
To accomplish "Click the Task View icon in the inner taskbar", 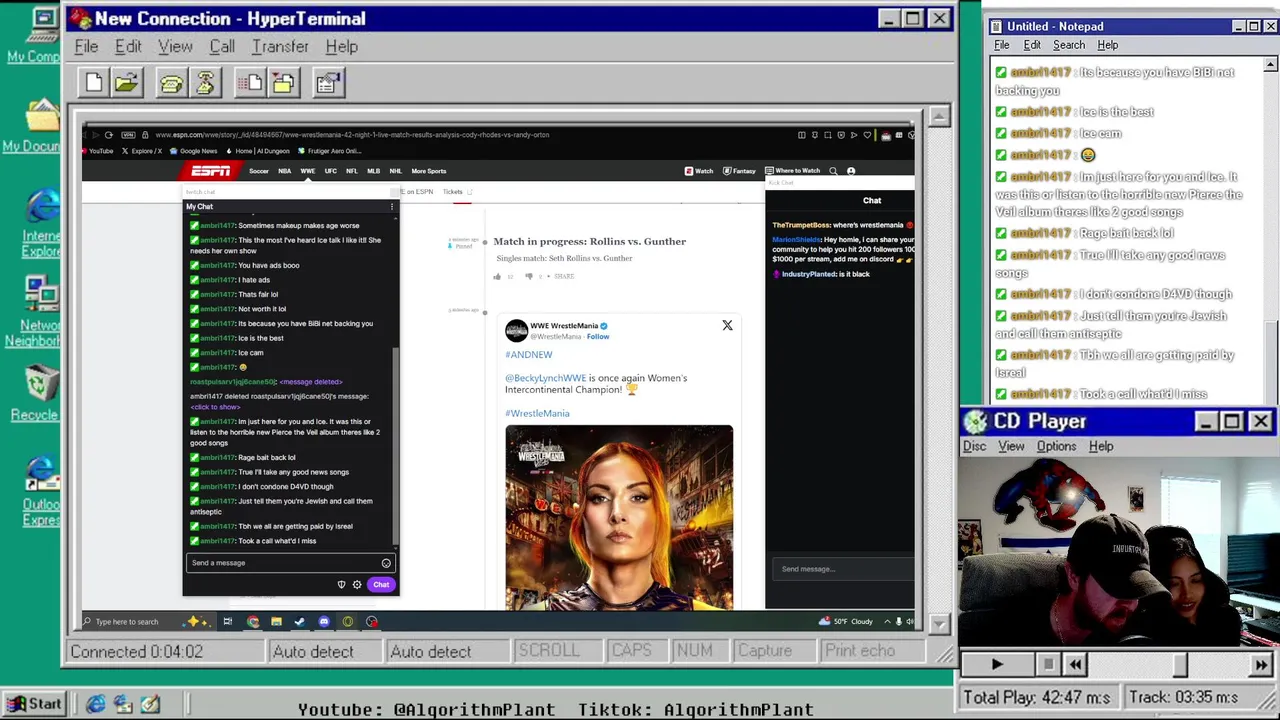I will pyautogui.click(x=228, y=622).
